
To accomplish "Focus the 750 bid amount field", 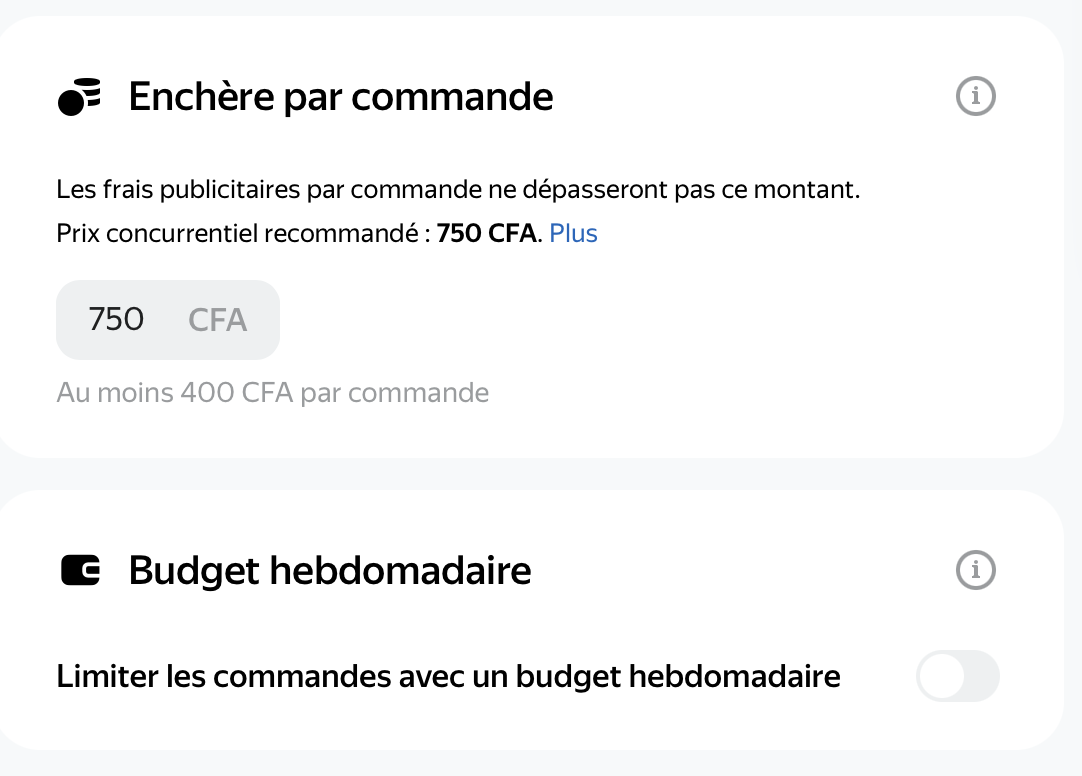I will 168,320.
